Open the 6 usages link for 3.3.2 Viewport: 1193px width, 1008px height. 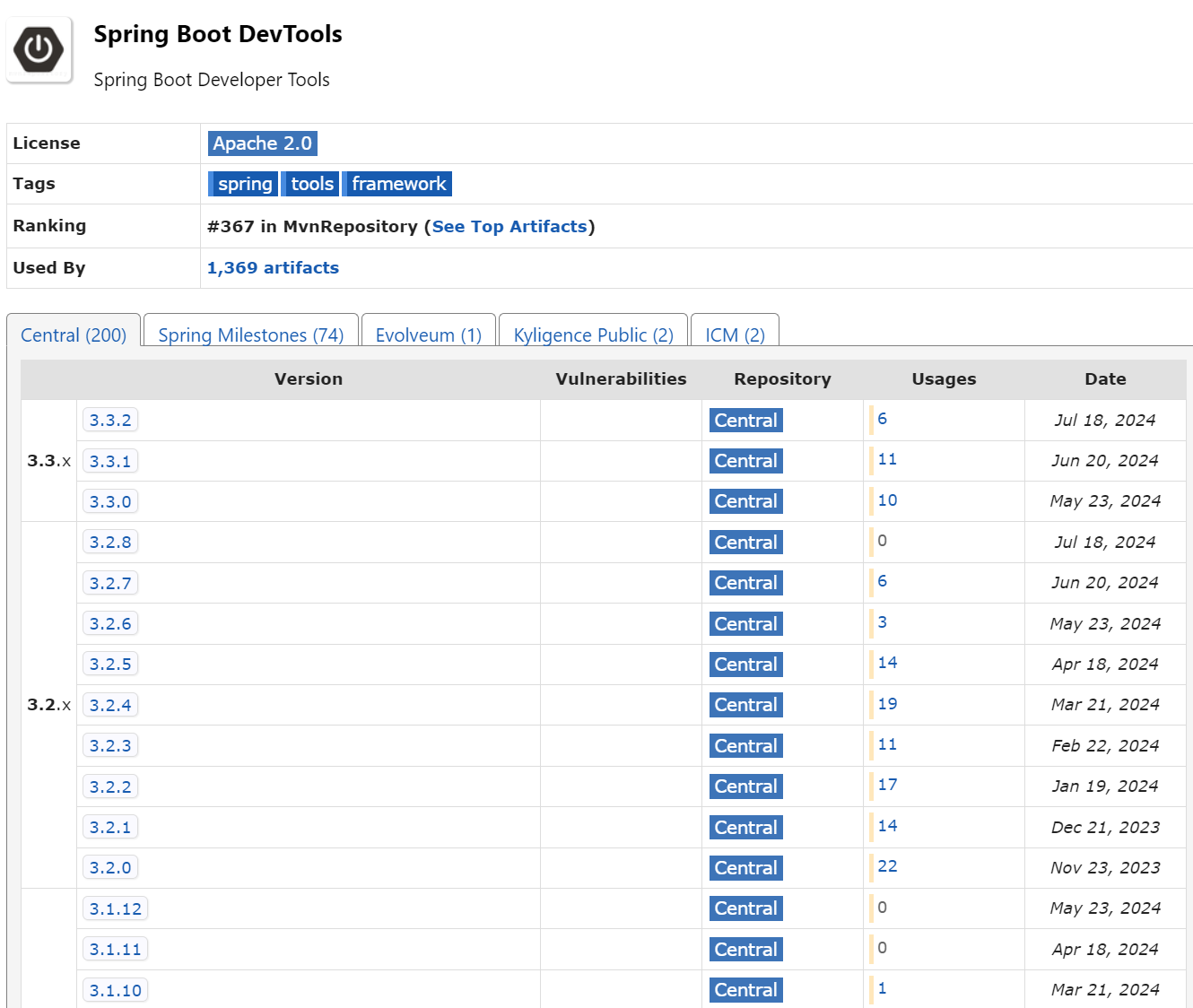(x=882, y=419)
